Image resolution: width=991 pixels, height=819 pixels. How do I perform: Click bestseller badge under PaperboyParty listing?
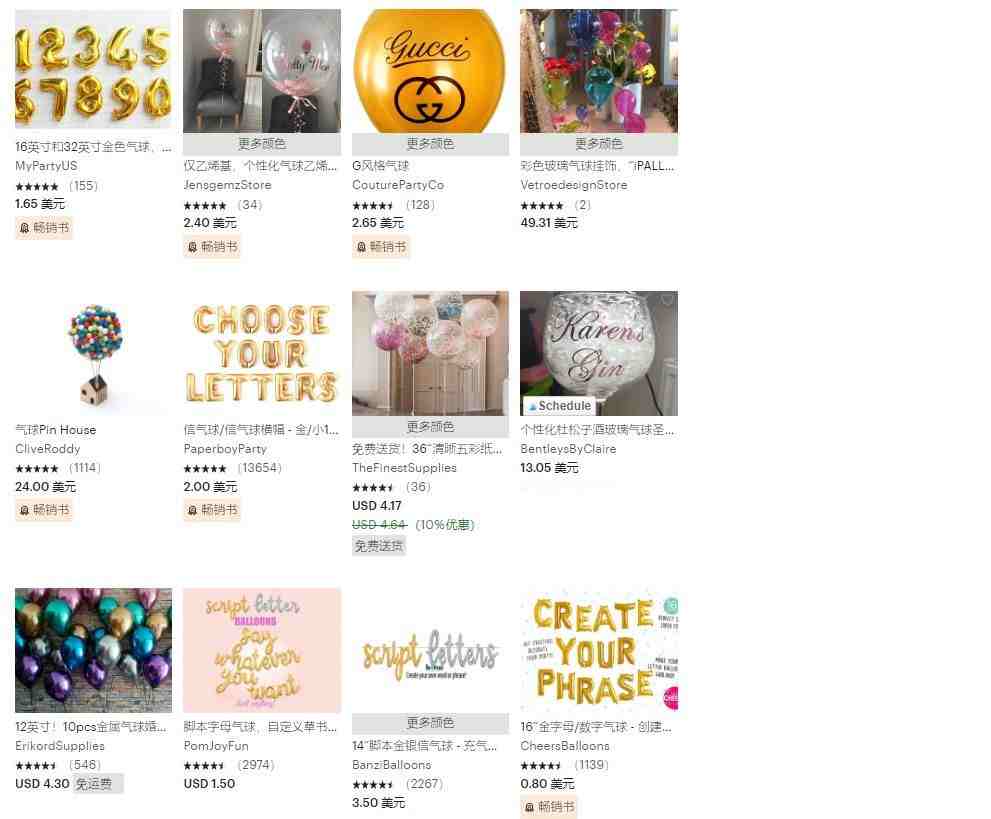(212, 509)
